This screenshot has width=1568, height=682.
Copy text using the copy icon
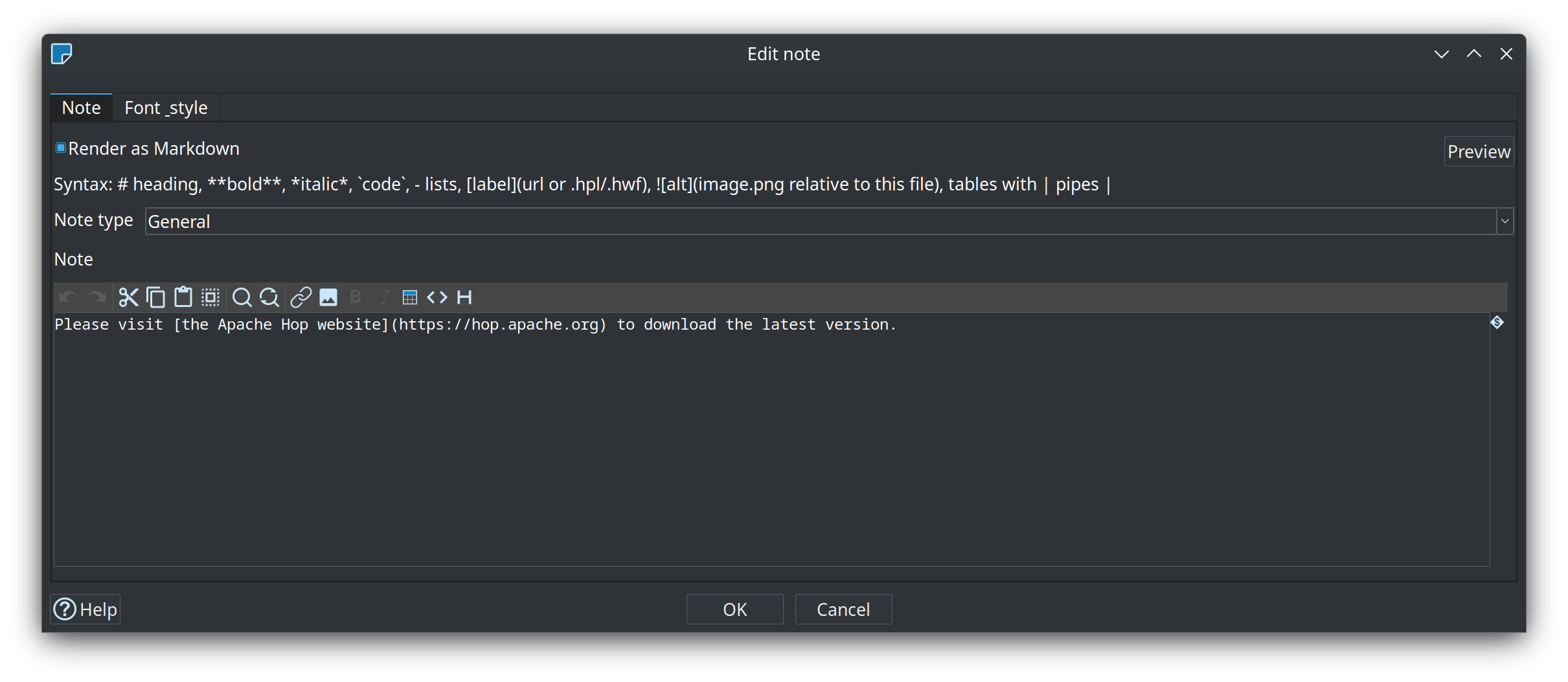[155, 297]
